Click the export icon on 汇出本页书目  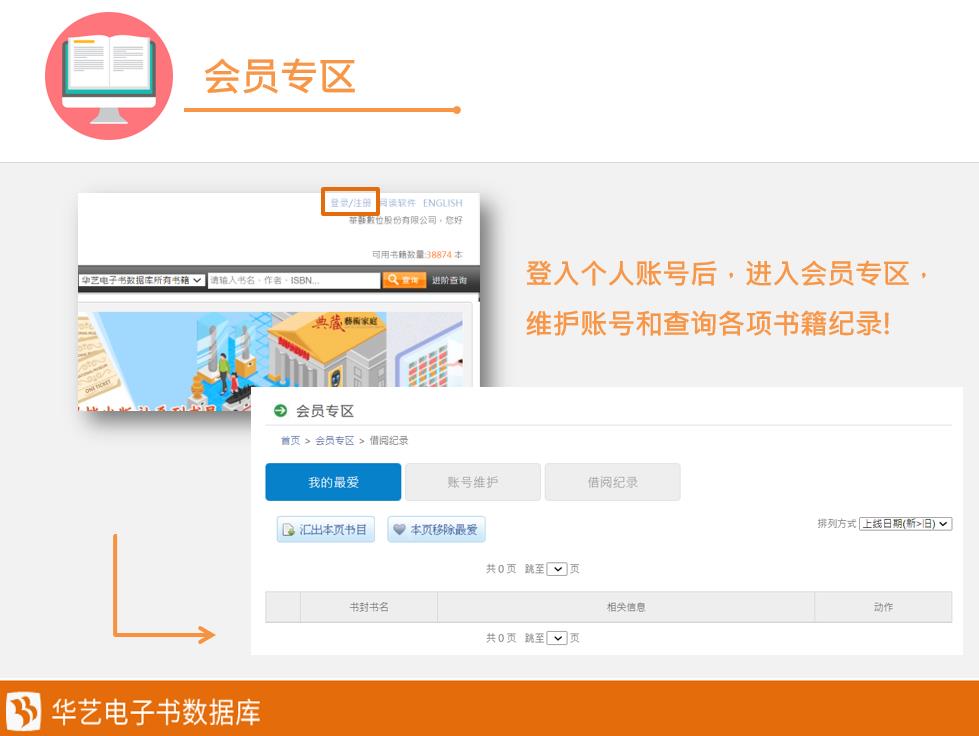click(289, 530)
